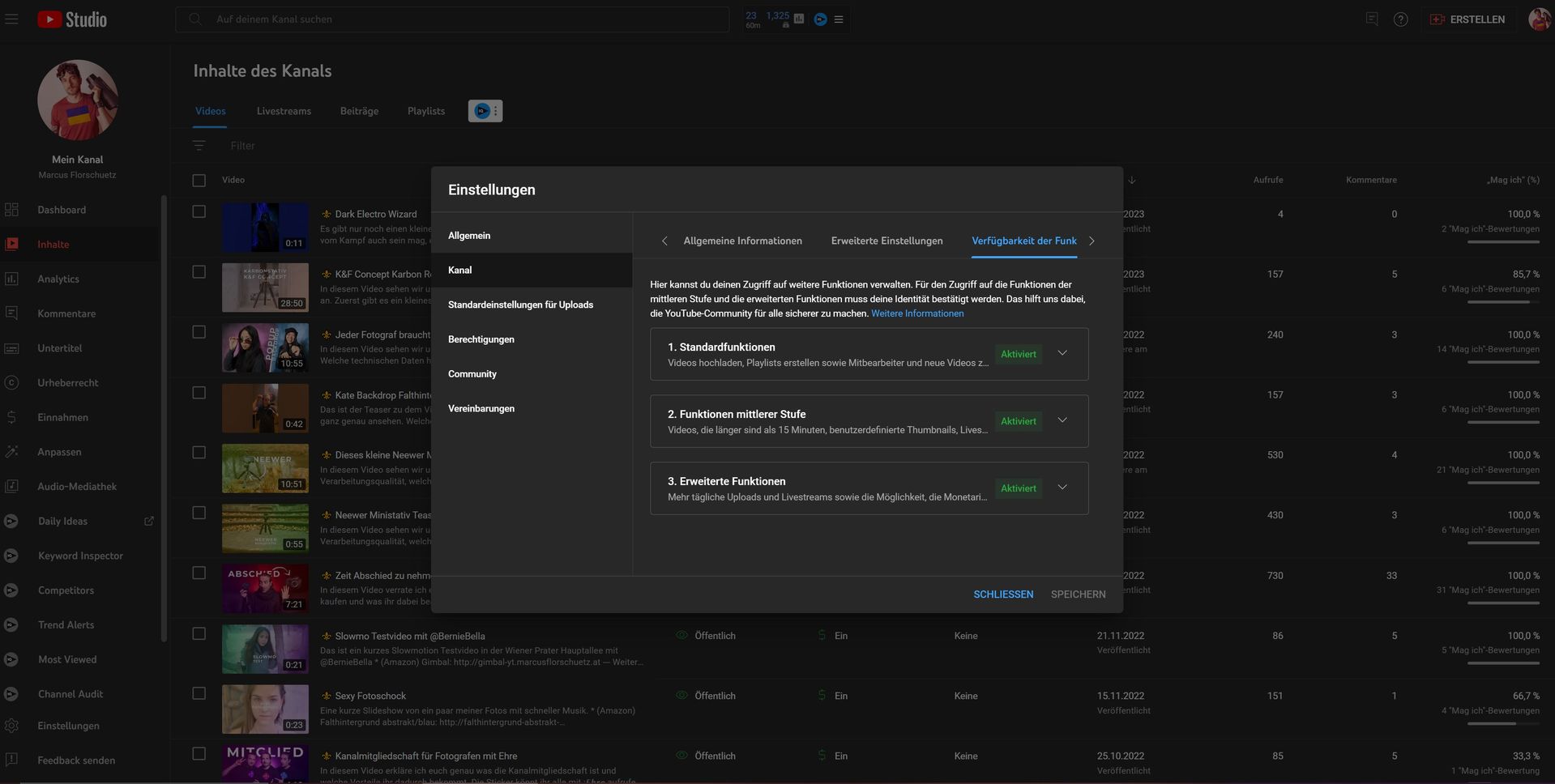Tick the Sexy Fotoschock video checkbox

[x=199, y=693]
